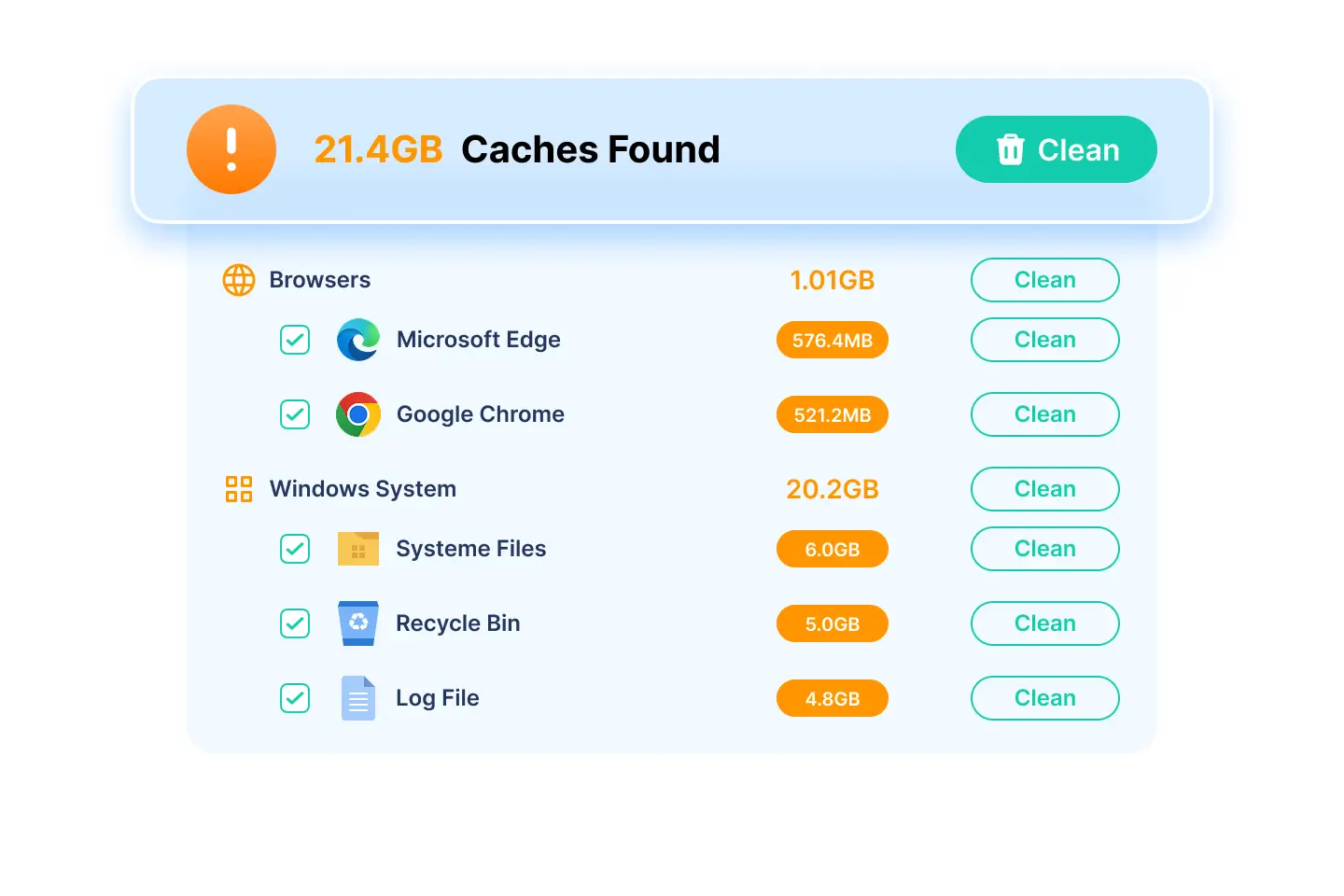Click the Microsoft Edge browser icon
1344x896 pixels.
[358, 340]
